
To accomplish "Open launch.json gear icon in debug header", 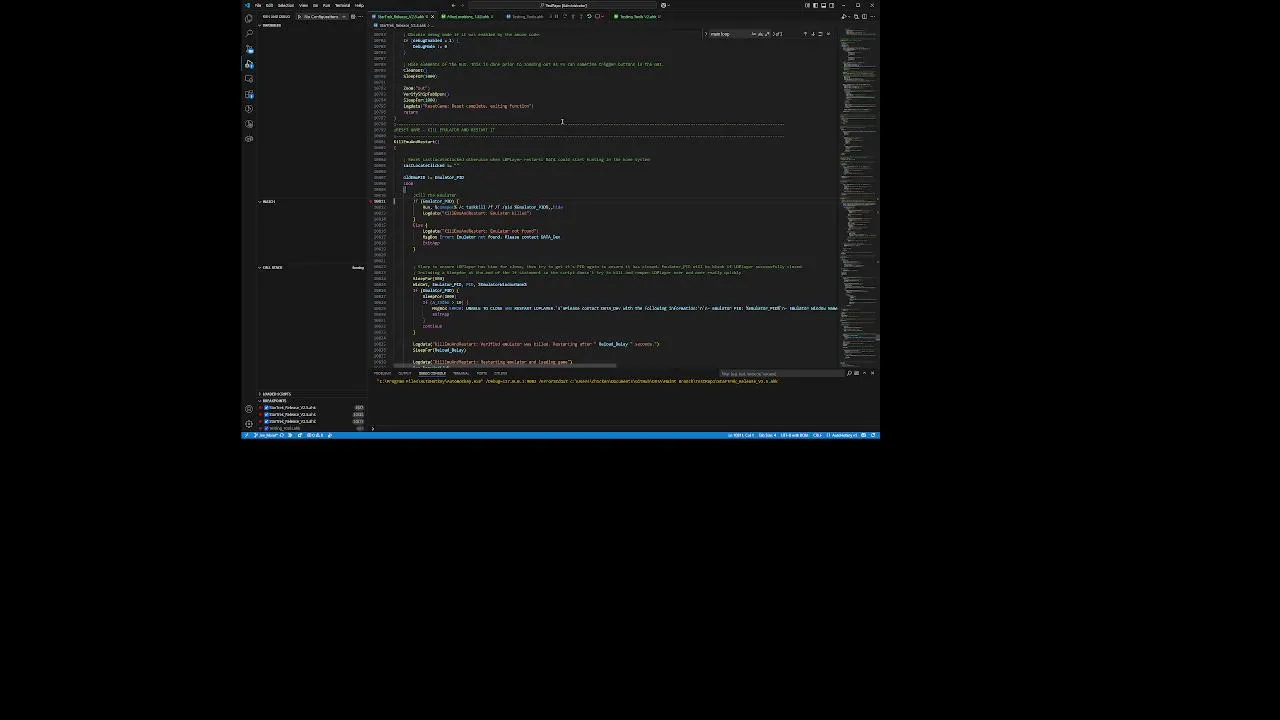I will click(x=353, y=17).
